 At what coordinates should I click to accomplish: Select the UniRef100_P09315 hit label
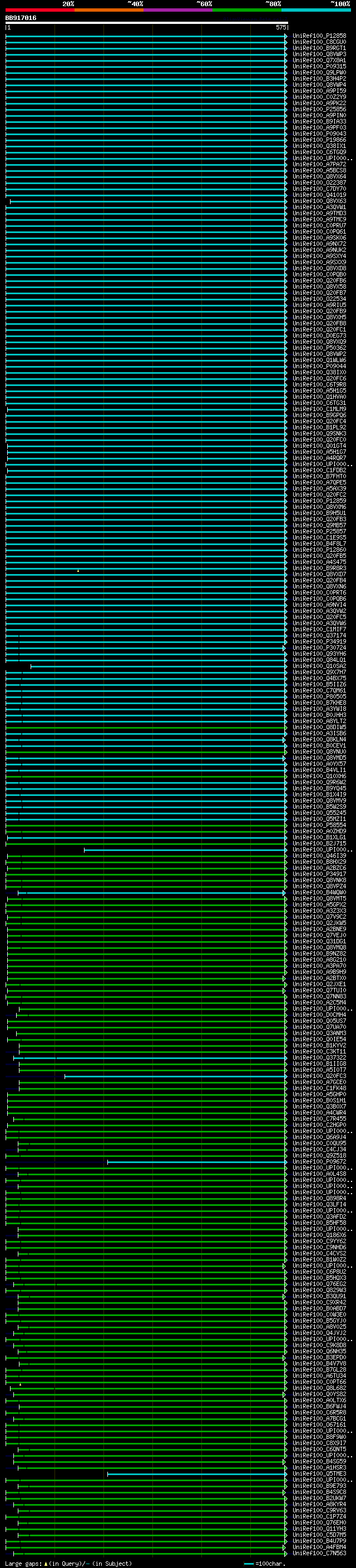click(x=319, y=66)
